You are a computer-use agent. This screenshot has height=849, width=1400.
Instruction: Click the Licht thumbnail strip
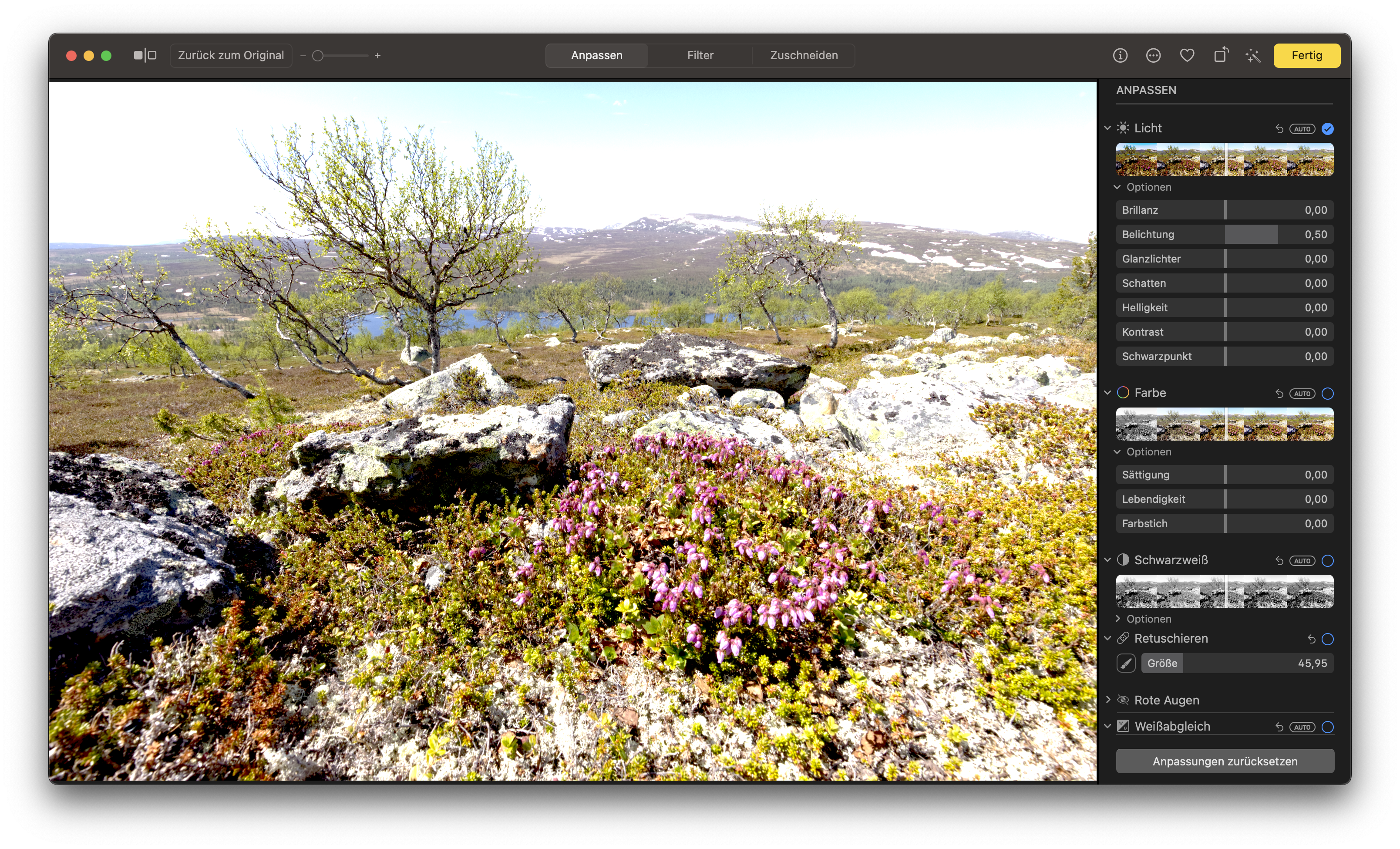pyautogui.click(x=1225, y=159)
